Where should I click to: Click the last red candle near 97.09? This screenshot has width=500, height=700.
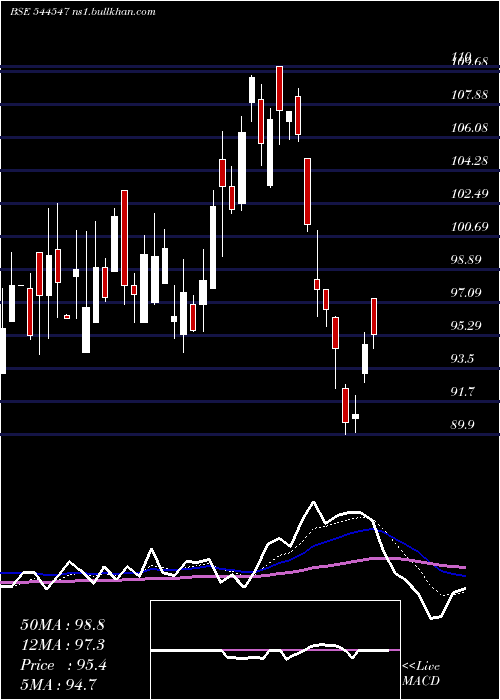click(374, 317)
